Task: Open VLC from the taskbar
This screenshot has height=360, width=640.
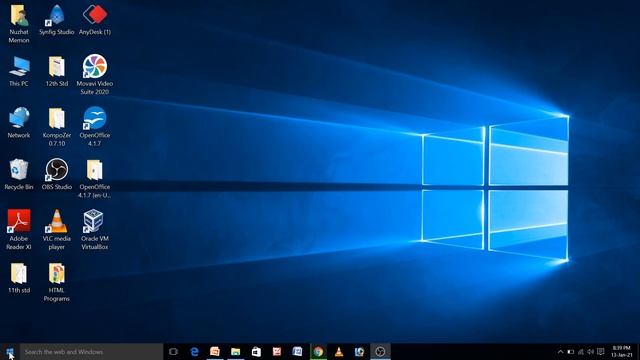Action: pos(339,352)
